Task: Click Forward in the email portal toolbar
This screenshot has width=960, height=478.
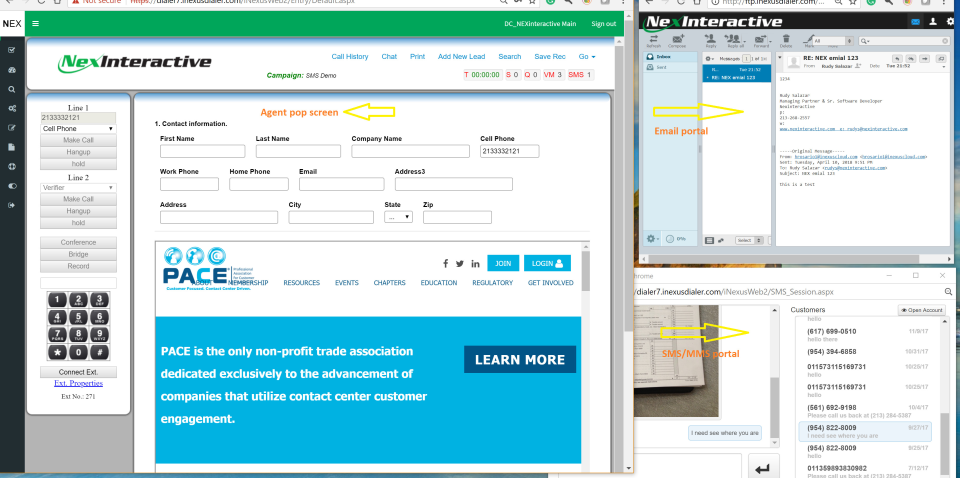Action: pos(761,41)
